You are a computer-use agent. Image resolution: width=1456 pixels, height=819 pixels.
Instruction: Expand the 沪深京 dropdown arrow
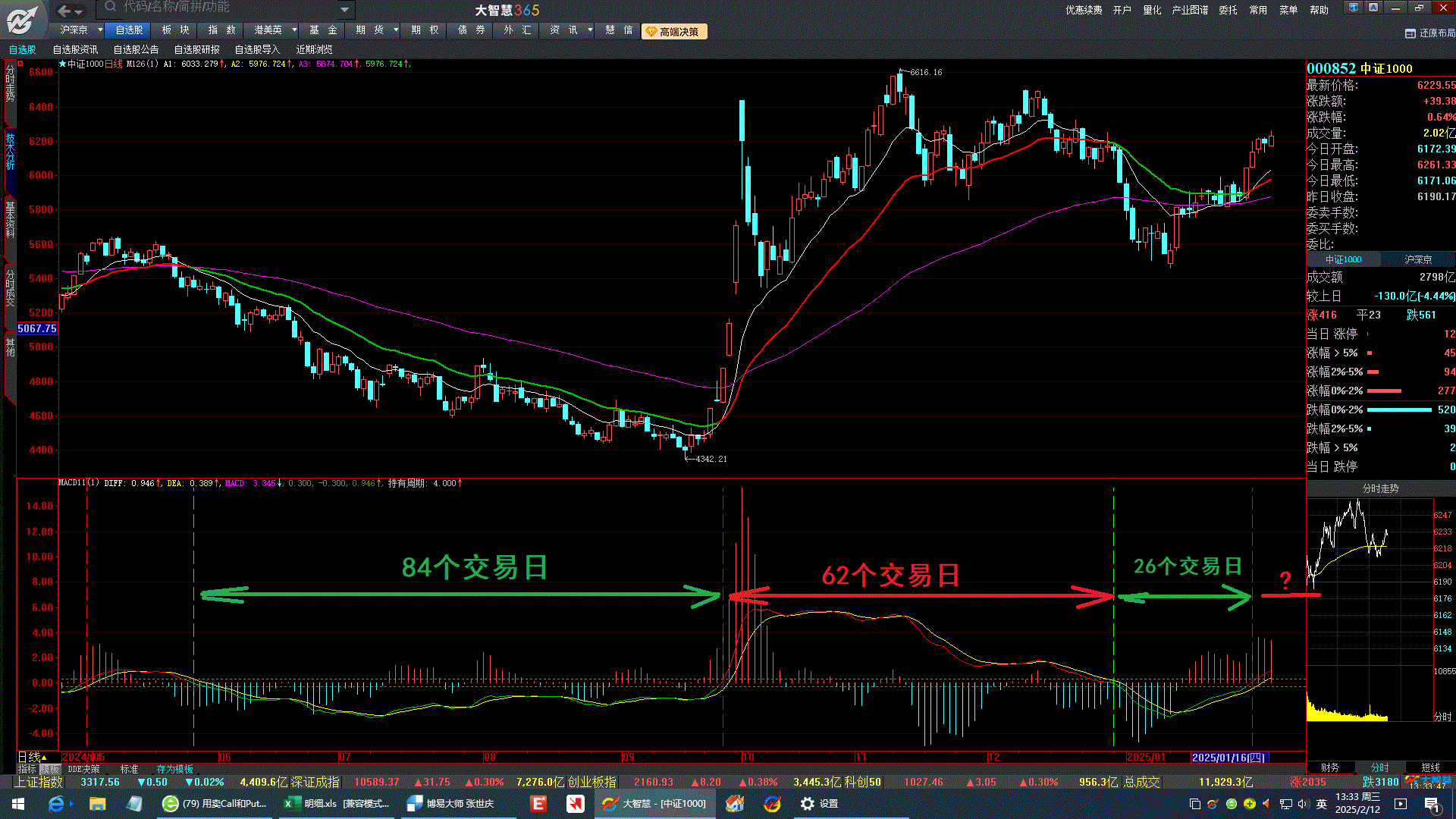click(100, 30)
